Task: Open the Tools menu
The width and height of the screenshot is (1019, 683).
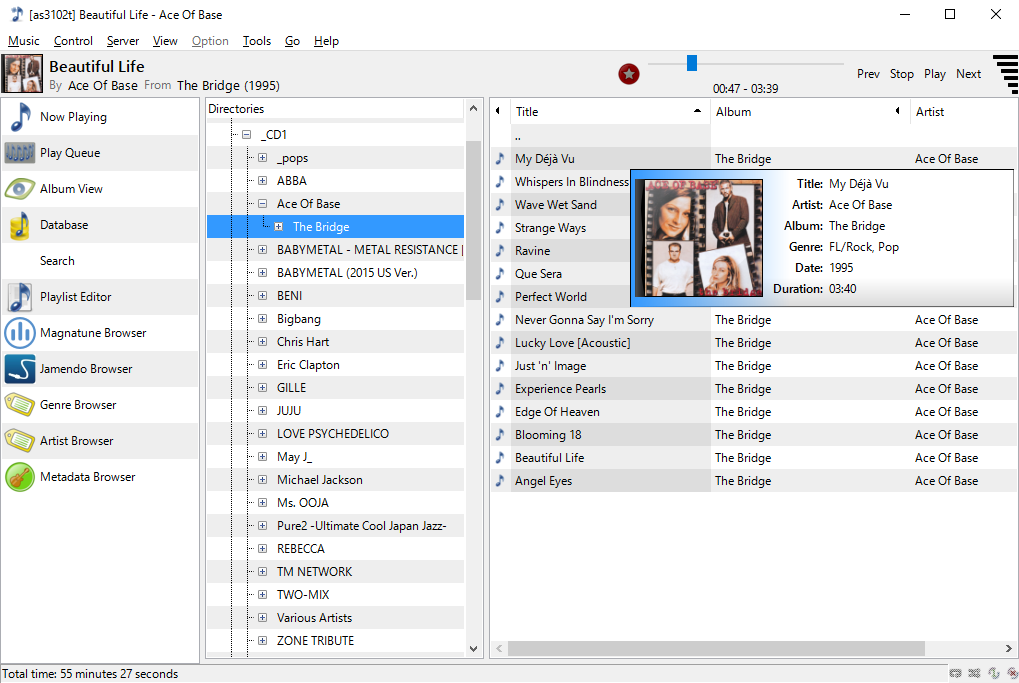Action: point(257,41)
